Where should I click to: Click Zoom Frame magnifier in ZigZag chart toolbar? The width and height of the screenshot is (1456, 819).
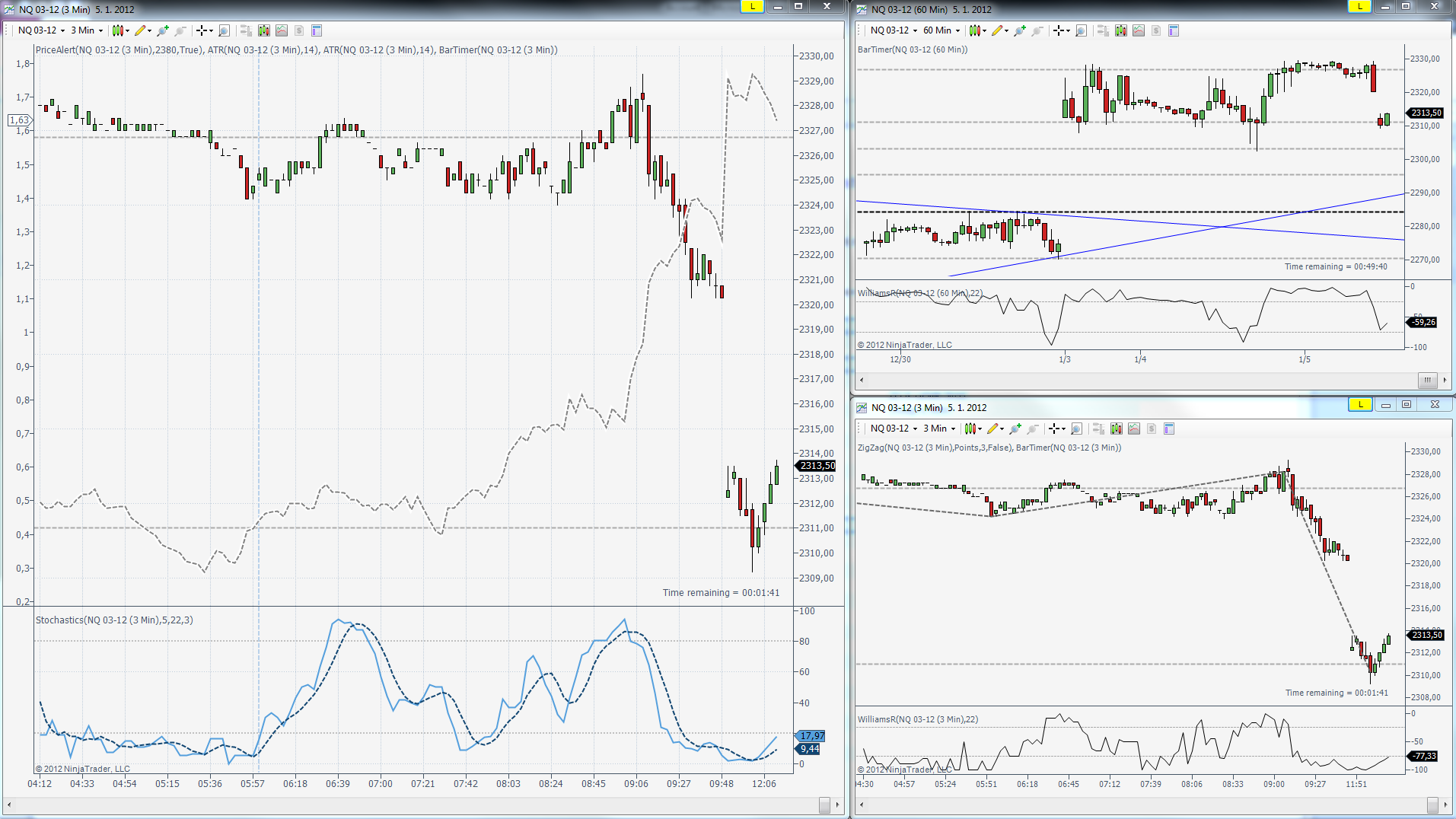click(1076, 429)
